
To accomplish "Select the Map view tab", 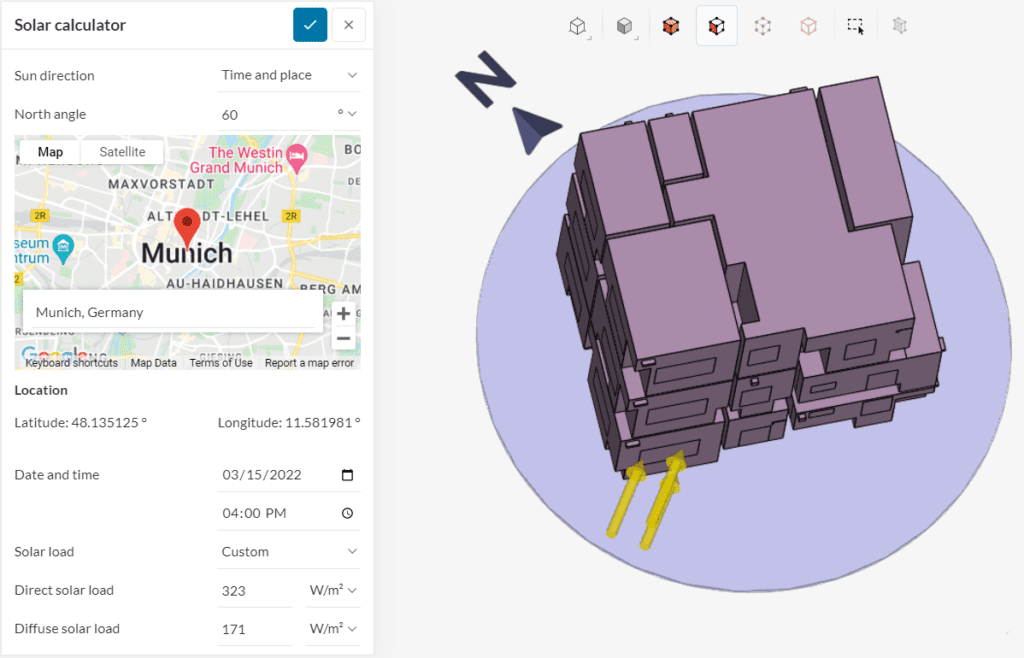I will pyautogui.click(x=50, y=152).
